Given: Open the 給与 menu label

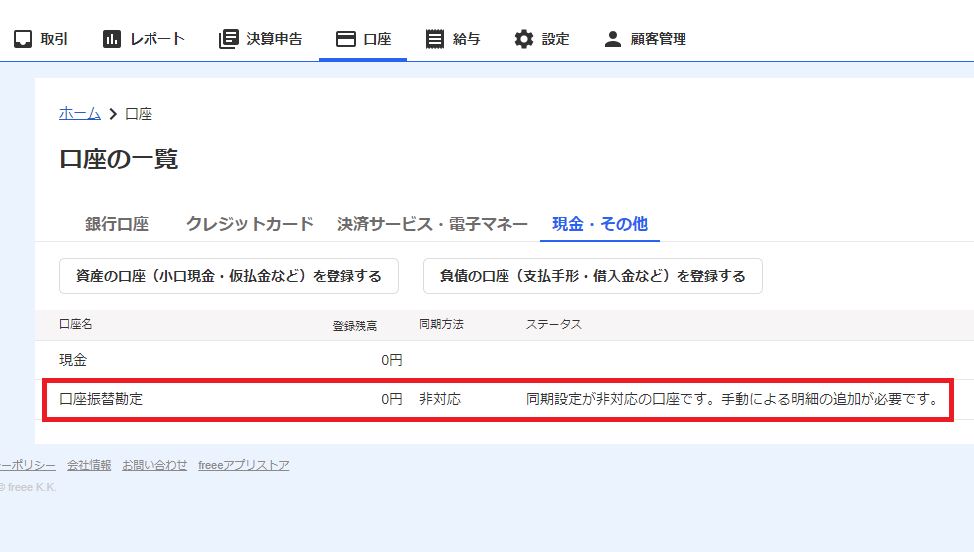Looking at the screenshot, I should click(467, 39).
